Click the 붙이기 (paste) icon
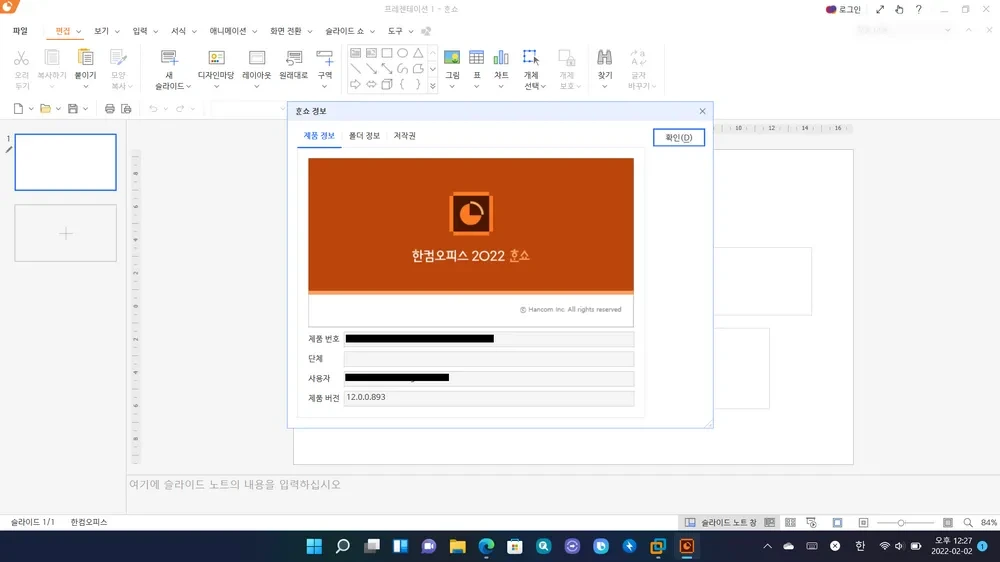 [x=85, y=57]
